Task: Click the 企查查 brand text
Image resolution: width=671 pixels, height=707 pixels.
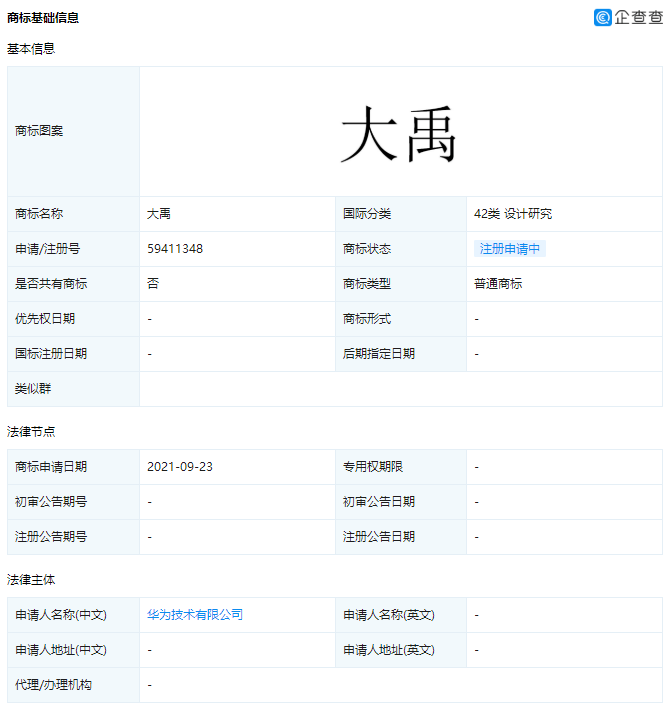Action: [x=639, y=18]
